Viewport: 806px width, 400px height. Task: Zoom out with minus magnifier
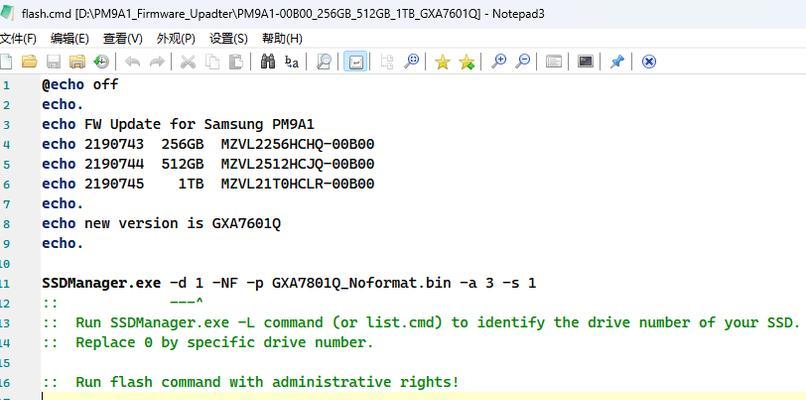(x=522, y=62)
